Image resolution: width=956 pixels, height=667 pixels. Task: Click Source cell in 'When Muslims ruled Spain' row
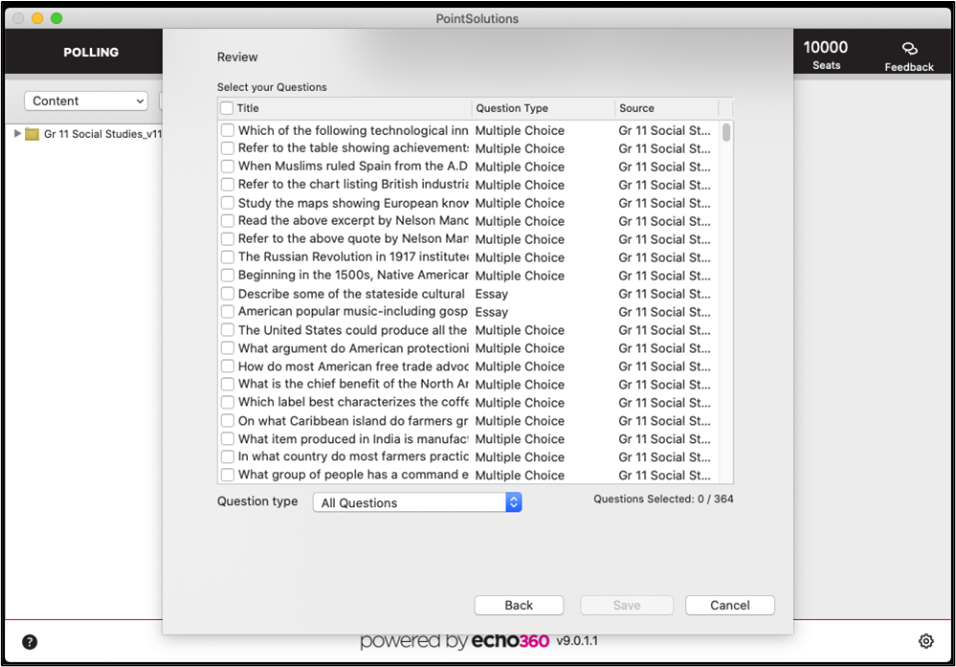pos(665,166)
